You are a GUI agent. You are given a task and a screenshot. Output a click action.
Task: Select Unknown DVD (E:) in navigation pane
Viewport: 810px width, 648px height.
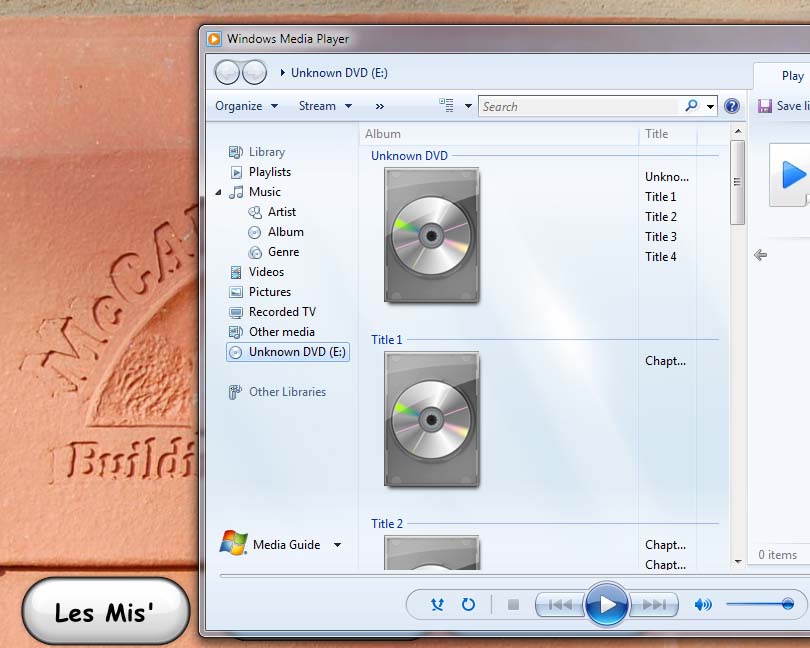point(288,352)
